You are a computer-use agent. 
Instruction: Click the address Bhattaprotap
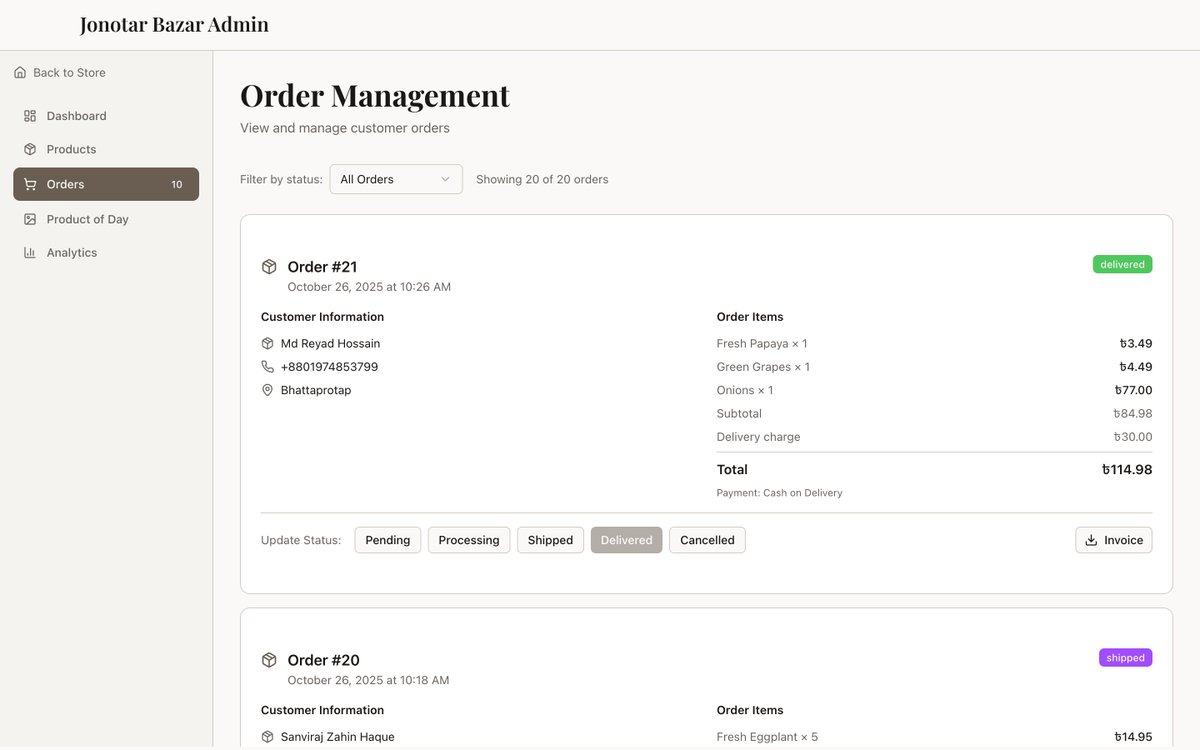[x=316, y=390]
